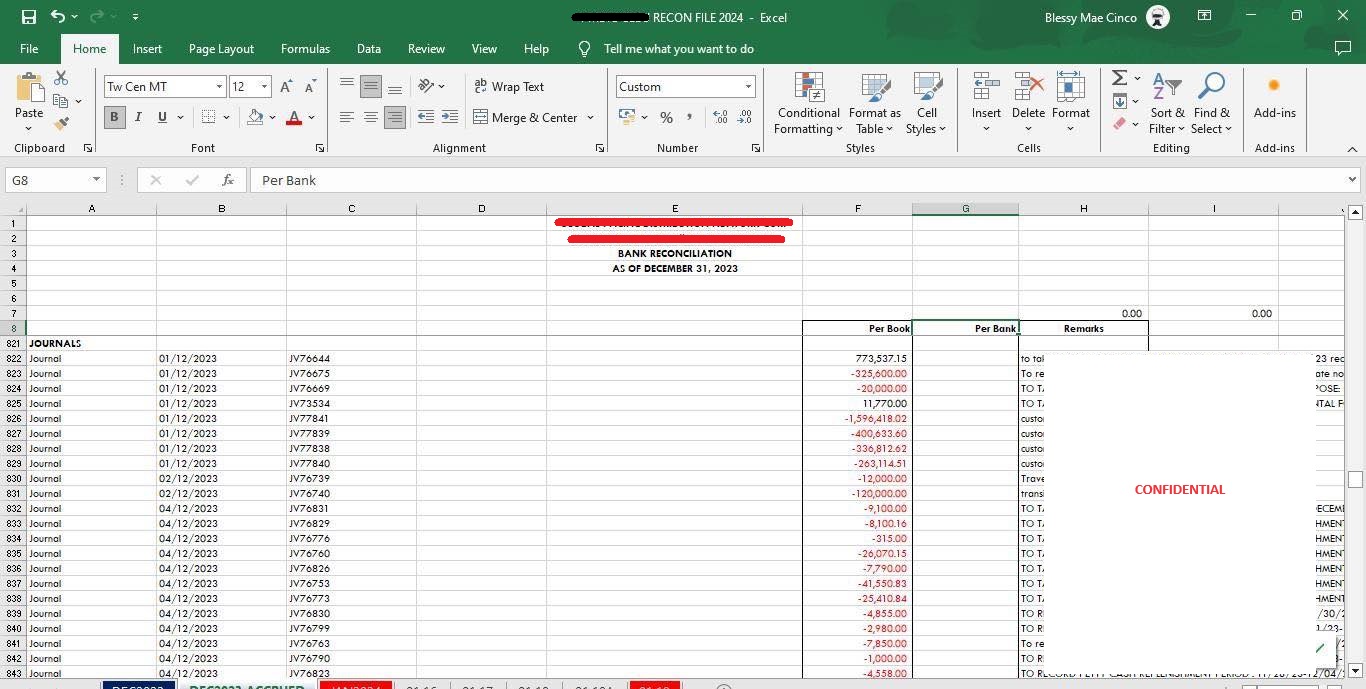
Task: Toggle bold formatting
Action: pyautogui.click(x=114, y=117)
